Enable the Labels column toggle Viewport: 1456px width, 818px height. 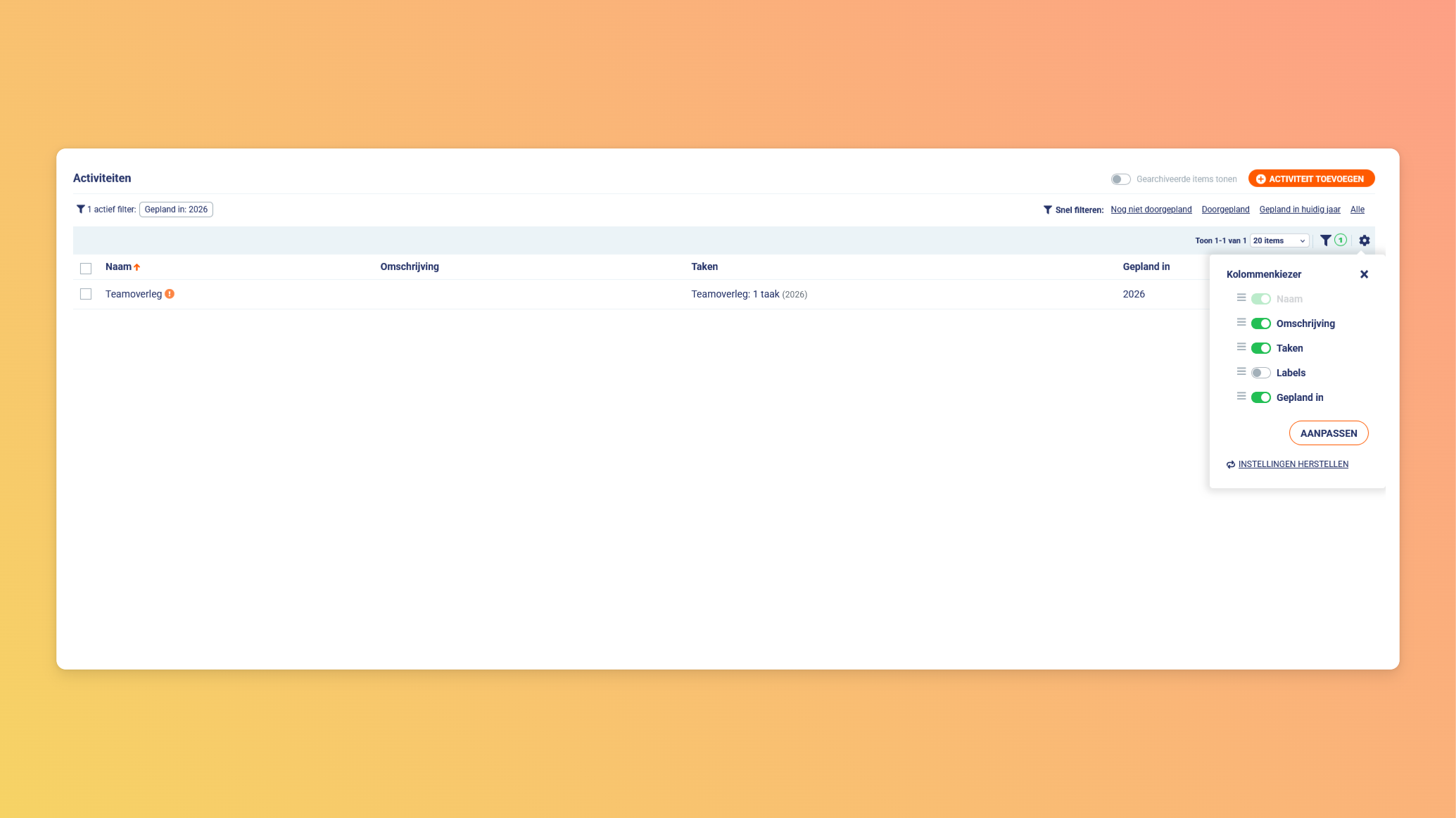click(1260, 373)
